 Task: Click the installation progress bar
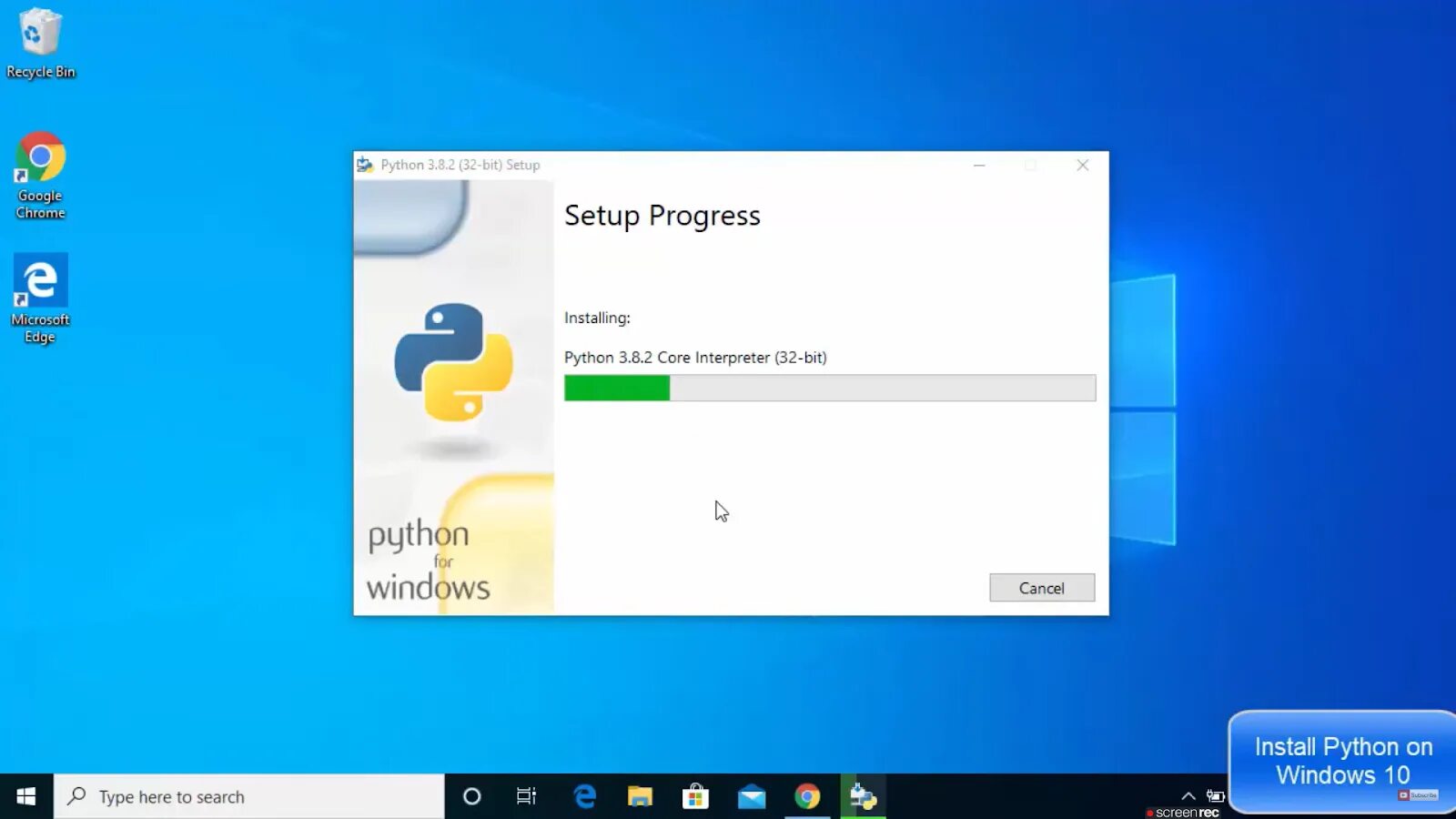pos(830,388)
